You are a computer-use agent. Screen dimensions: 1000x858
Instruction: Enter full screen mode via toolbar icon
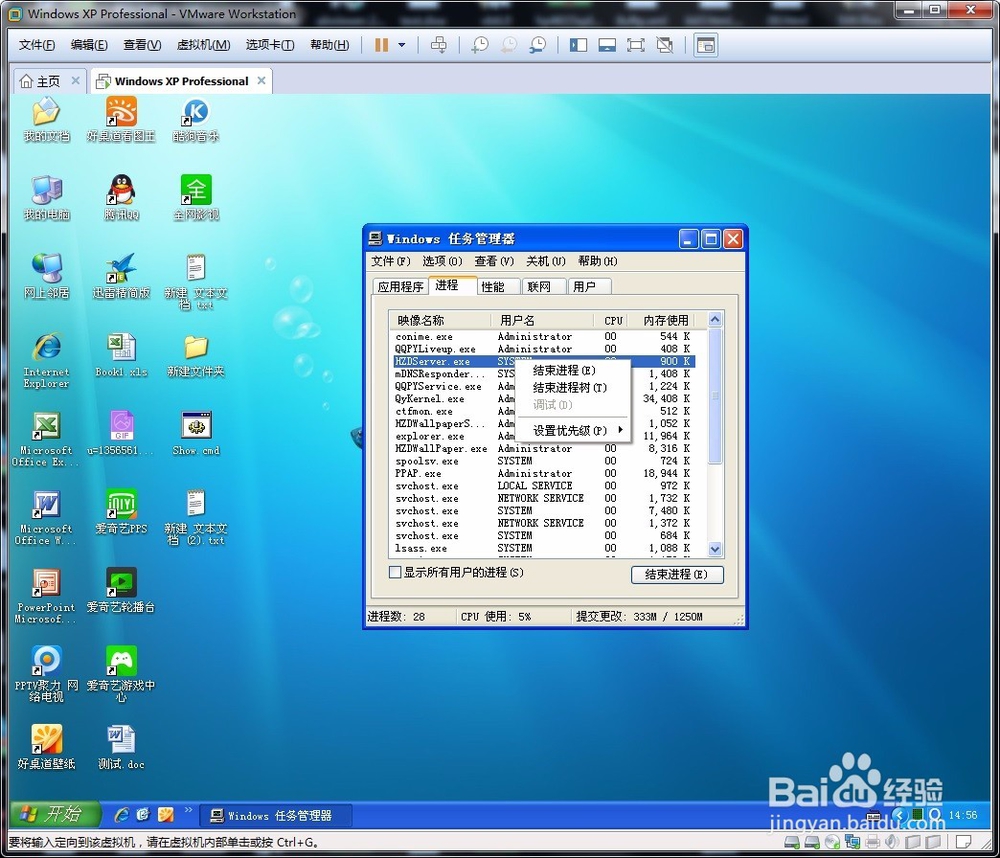point(636,45)
